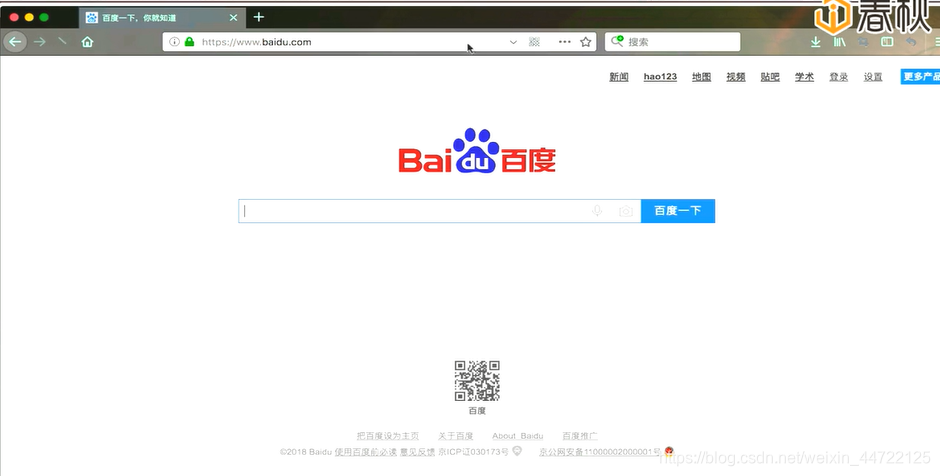Open the library bookshelf icon
The image size is (940, 476).
839,42
